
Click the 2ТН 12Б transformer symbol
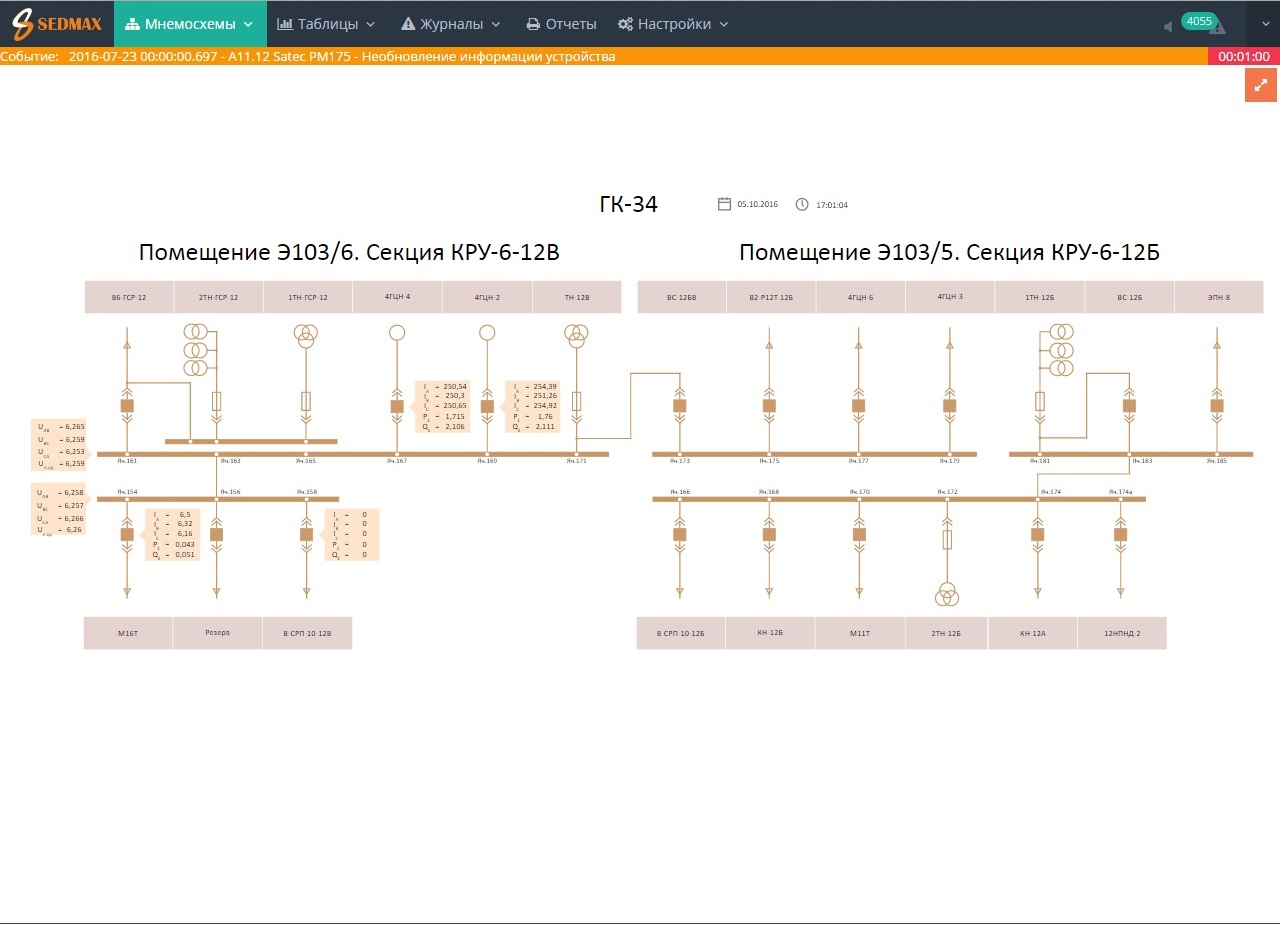pyautogui.click(x=947, y=596)
